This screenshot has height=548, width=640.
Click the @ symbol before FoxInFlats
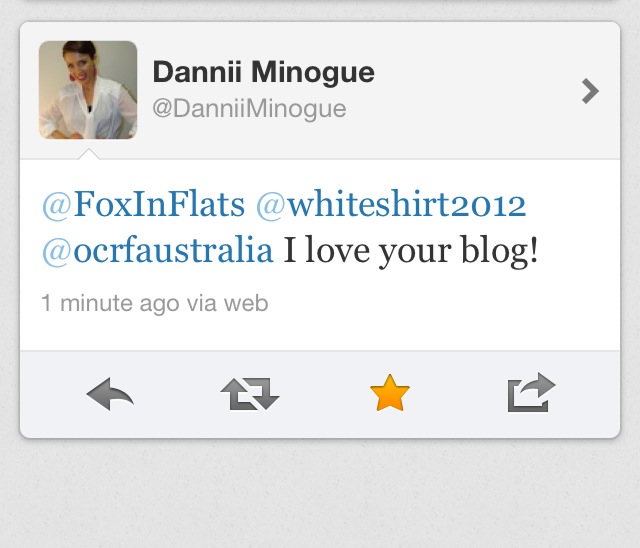click(56, 205)
